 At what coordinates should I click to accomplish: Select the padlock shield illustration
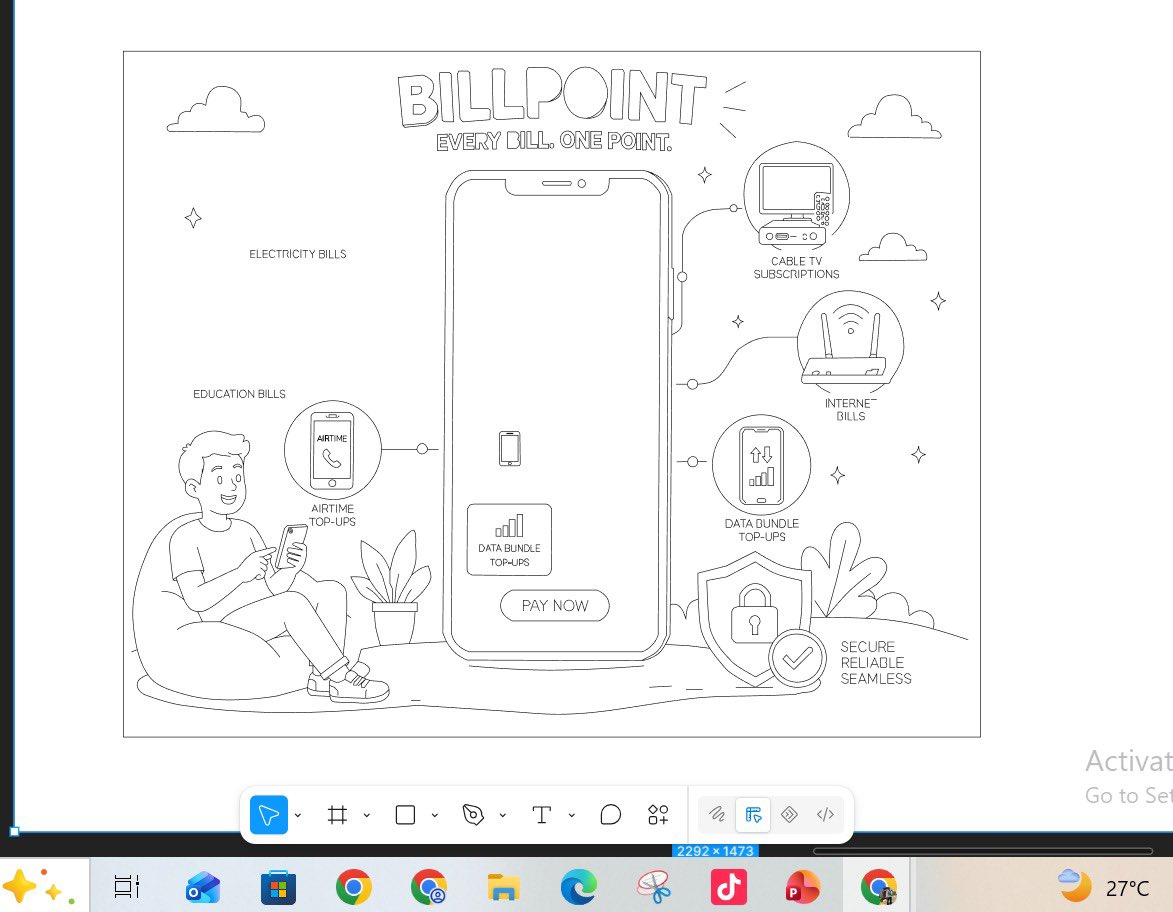pos(753,618)
